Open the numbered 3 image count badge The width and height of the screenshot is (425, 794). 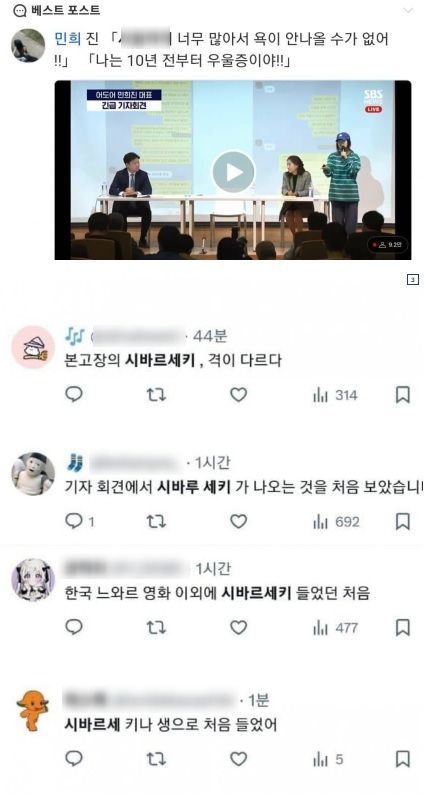click(413, 279)
